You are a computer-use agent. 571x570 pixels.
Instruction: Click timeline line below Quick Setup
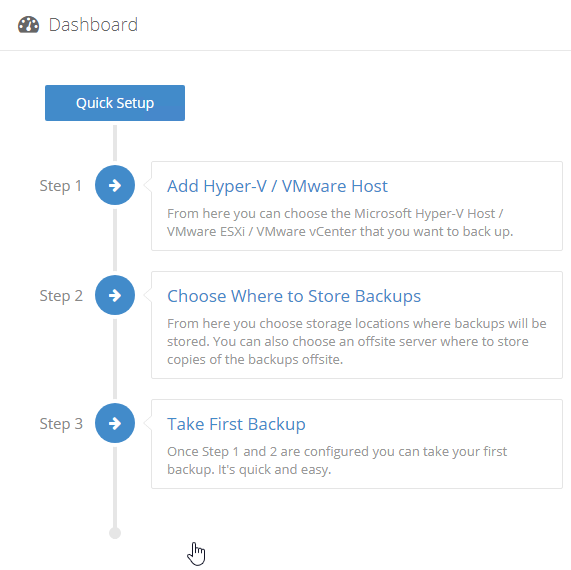click(115, 143)
